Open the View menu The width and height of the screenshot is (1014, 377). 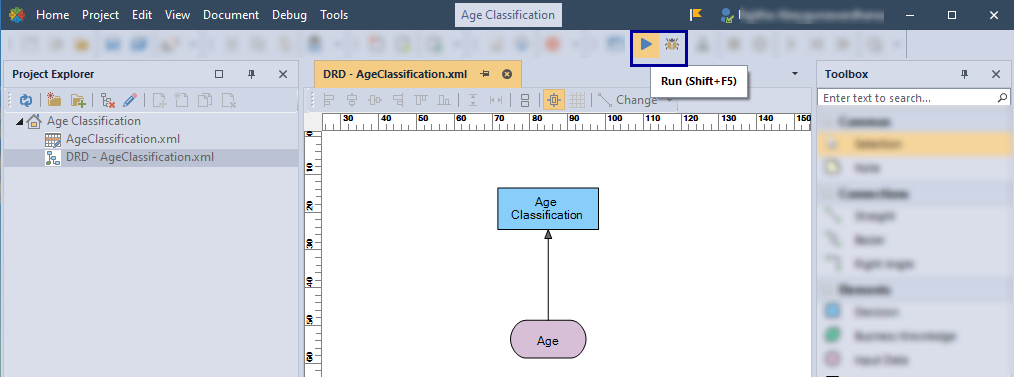point(177,15)
